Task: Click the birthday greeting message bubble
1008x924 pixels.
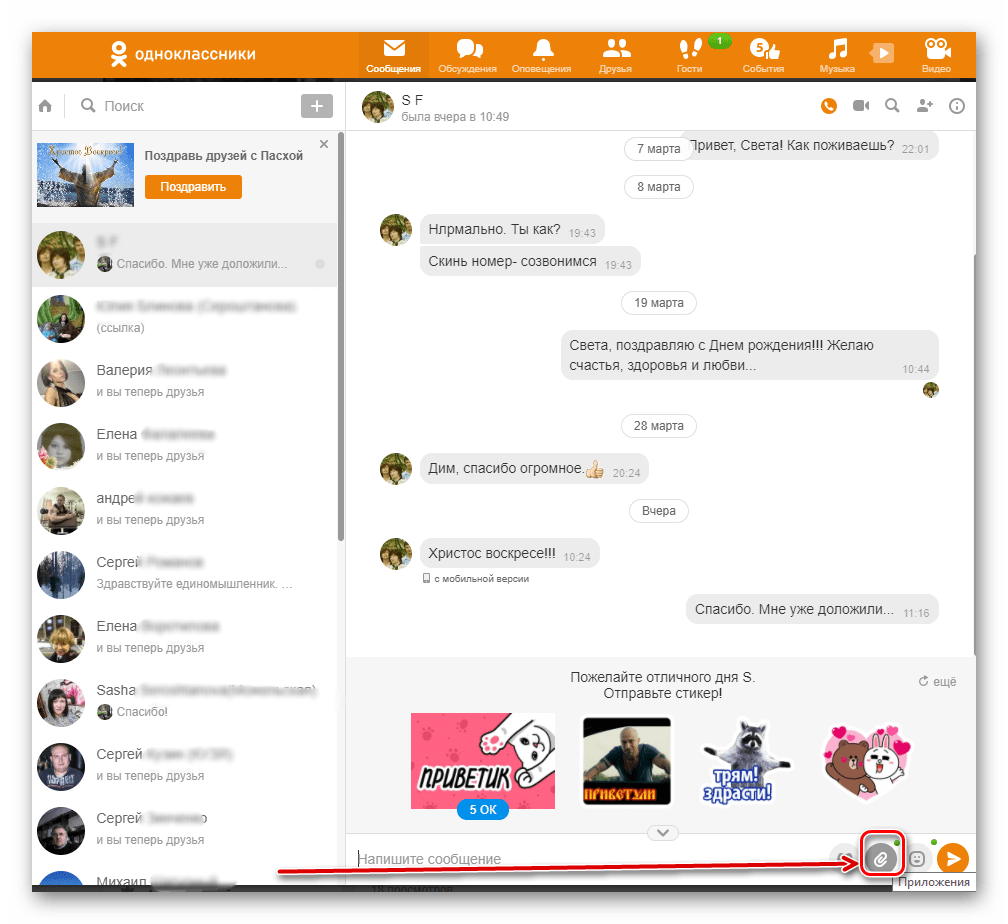Action: coord(750,355)
